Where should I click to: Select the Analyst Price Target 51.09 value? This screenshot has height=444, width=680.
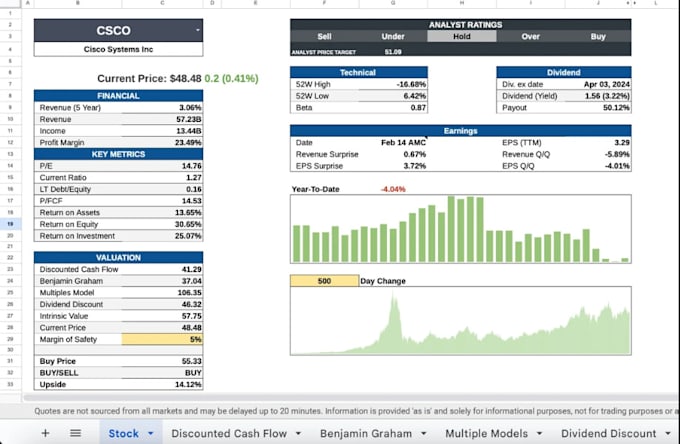[x=393, y=52]
